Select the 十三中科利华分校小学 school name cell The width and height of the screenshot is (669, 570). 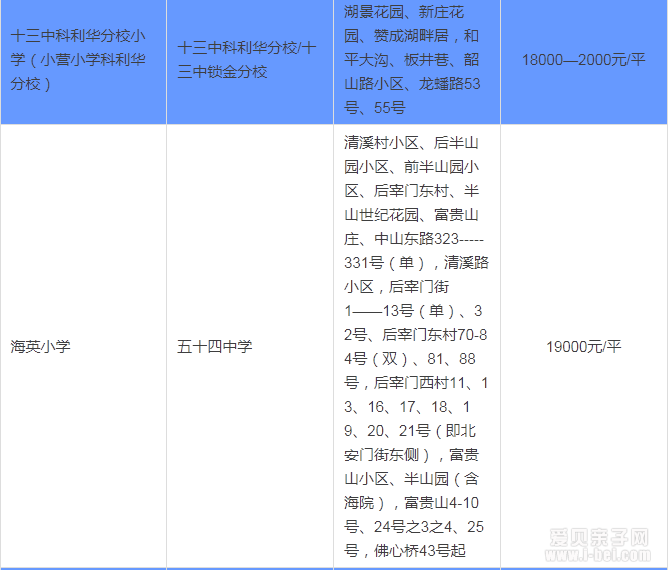84,61
